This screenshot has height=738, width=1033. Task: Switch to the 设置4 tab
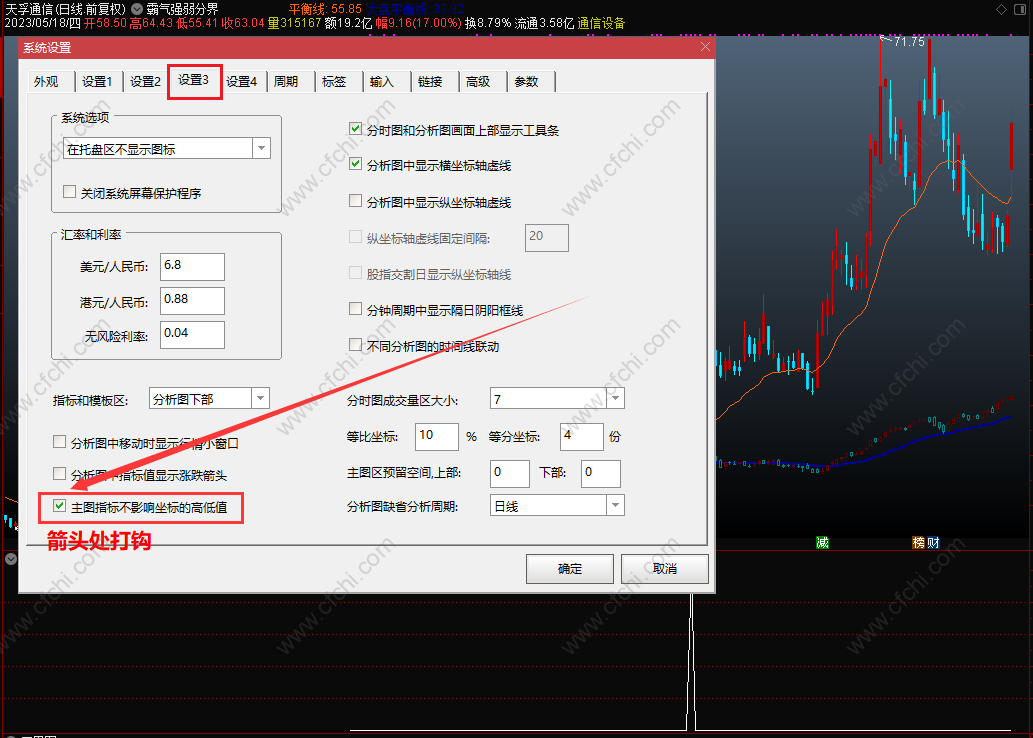tap(242, 82)
